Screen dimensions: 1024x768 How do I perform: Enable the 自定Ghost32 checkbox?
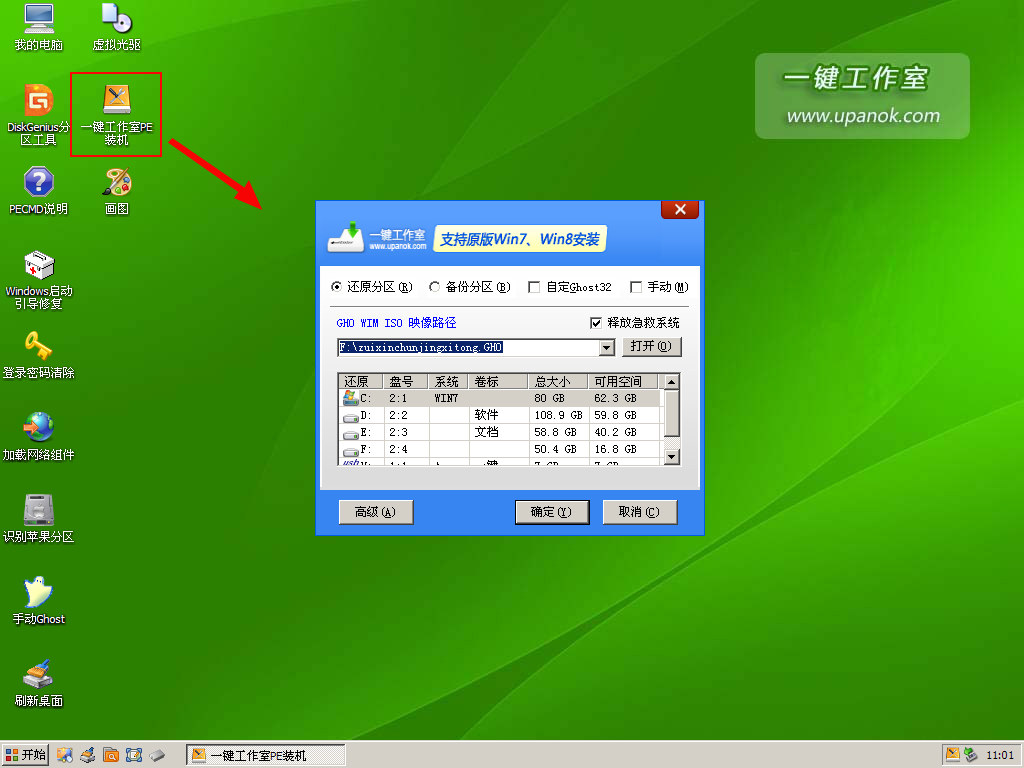tap(534, 286)
